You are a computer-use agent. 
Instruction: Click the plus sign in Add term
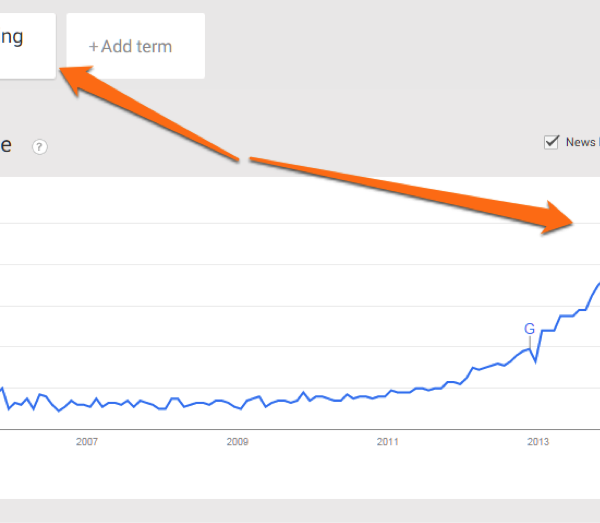pos(94,46)
